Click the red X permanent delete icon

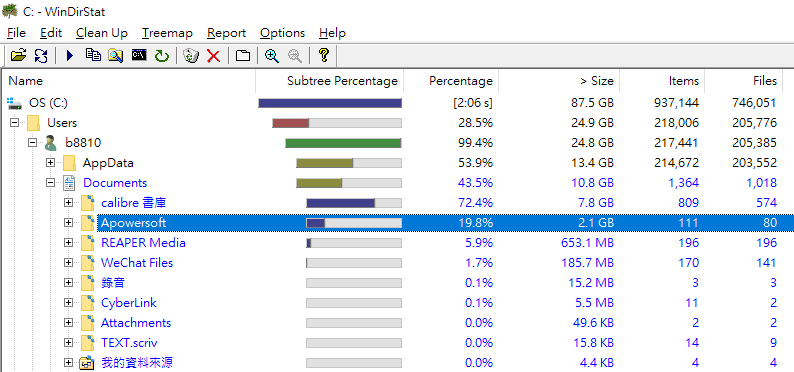(214, 55)
